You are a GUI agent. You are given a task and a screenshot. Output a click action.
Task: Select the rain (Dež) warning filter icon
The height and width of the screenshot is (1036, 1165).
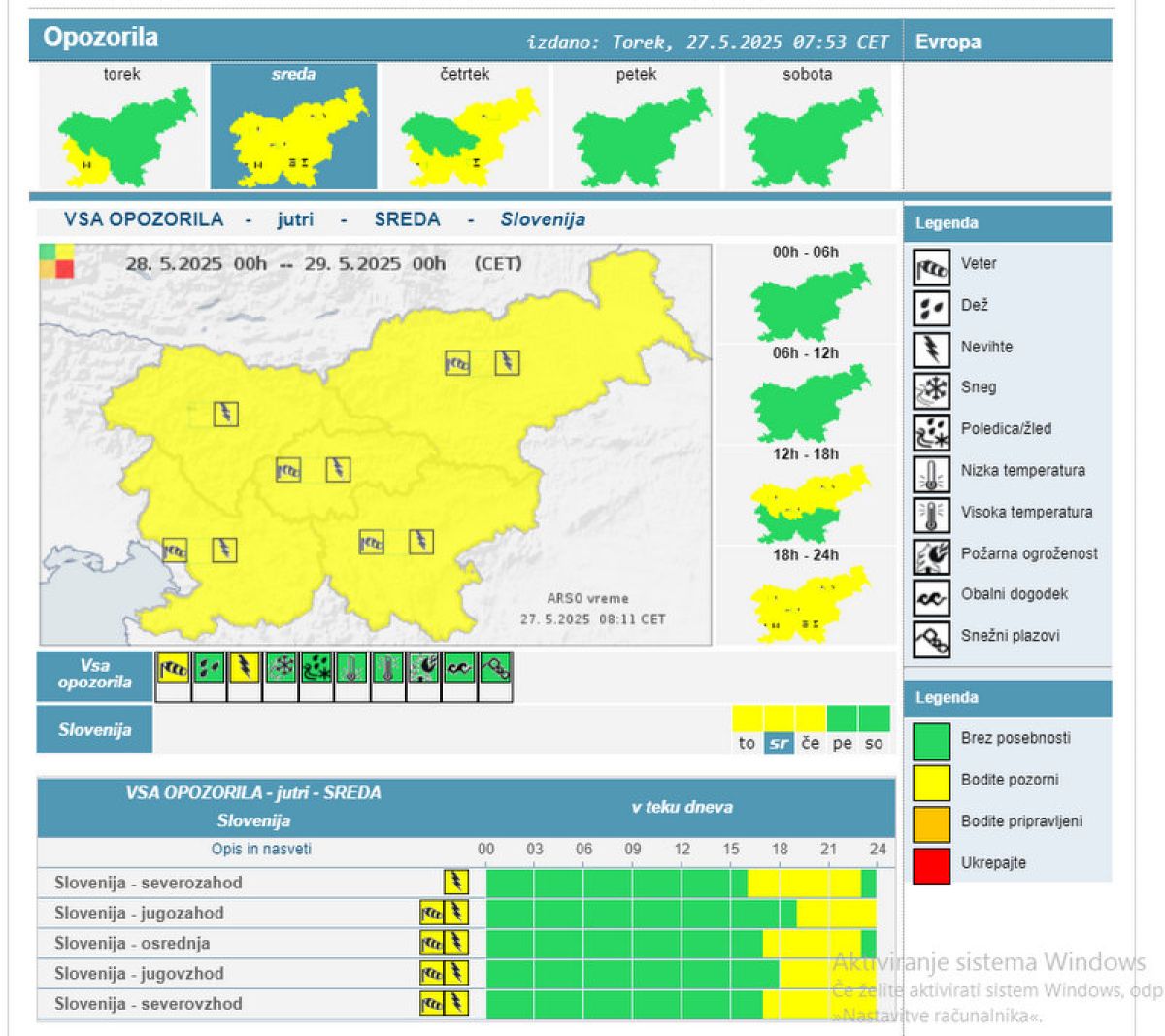210,668
